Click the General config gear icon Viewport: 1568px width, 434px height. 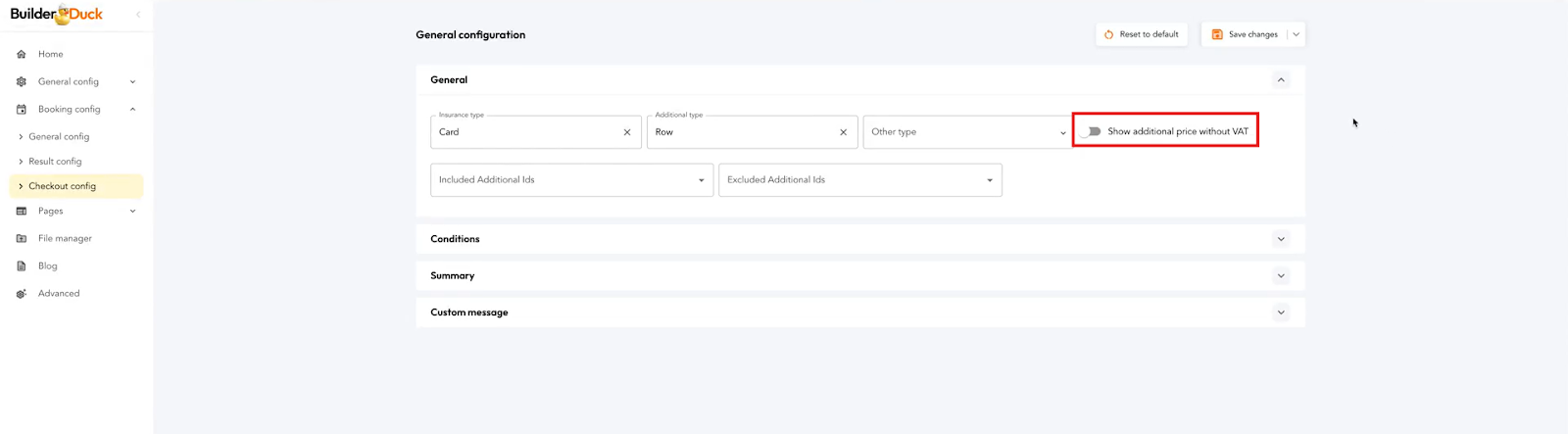(22, 82)
